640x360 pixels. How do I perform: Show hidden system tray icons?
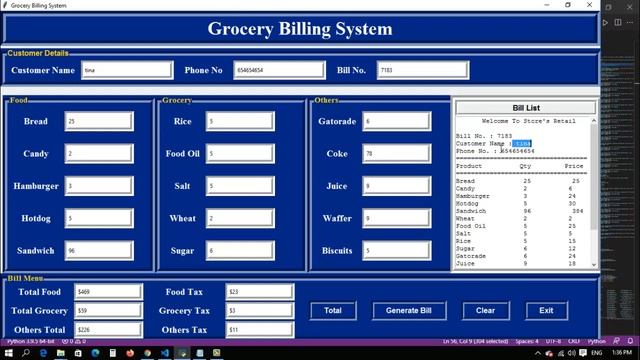[x=538, y=353]
